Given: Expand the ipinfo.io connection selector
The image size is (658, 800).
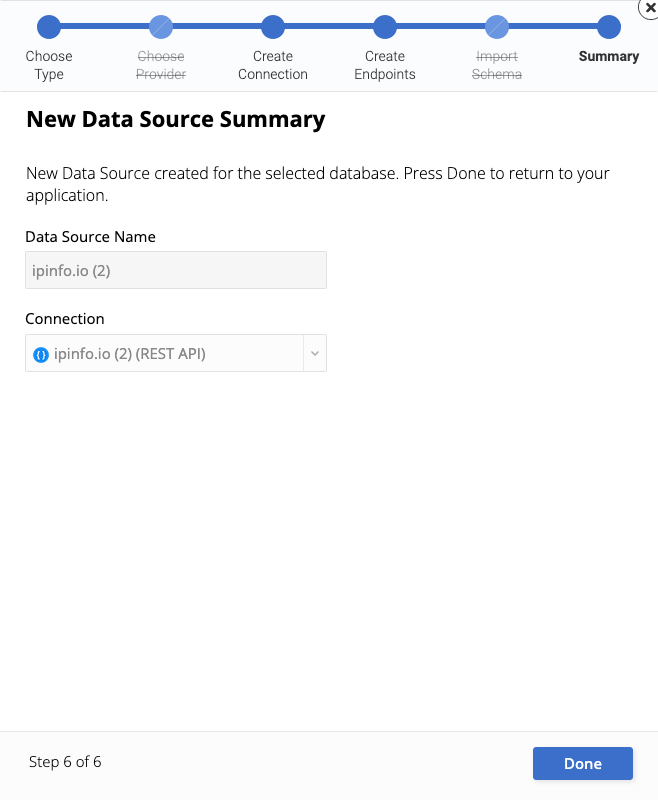Looking at the screenshot, I should (176, 353).
